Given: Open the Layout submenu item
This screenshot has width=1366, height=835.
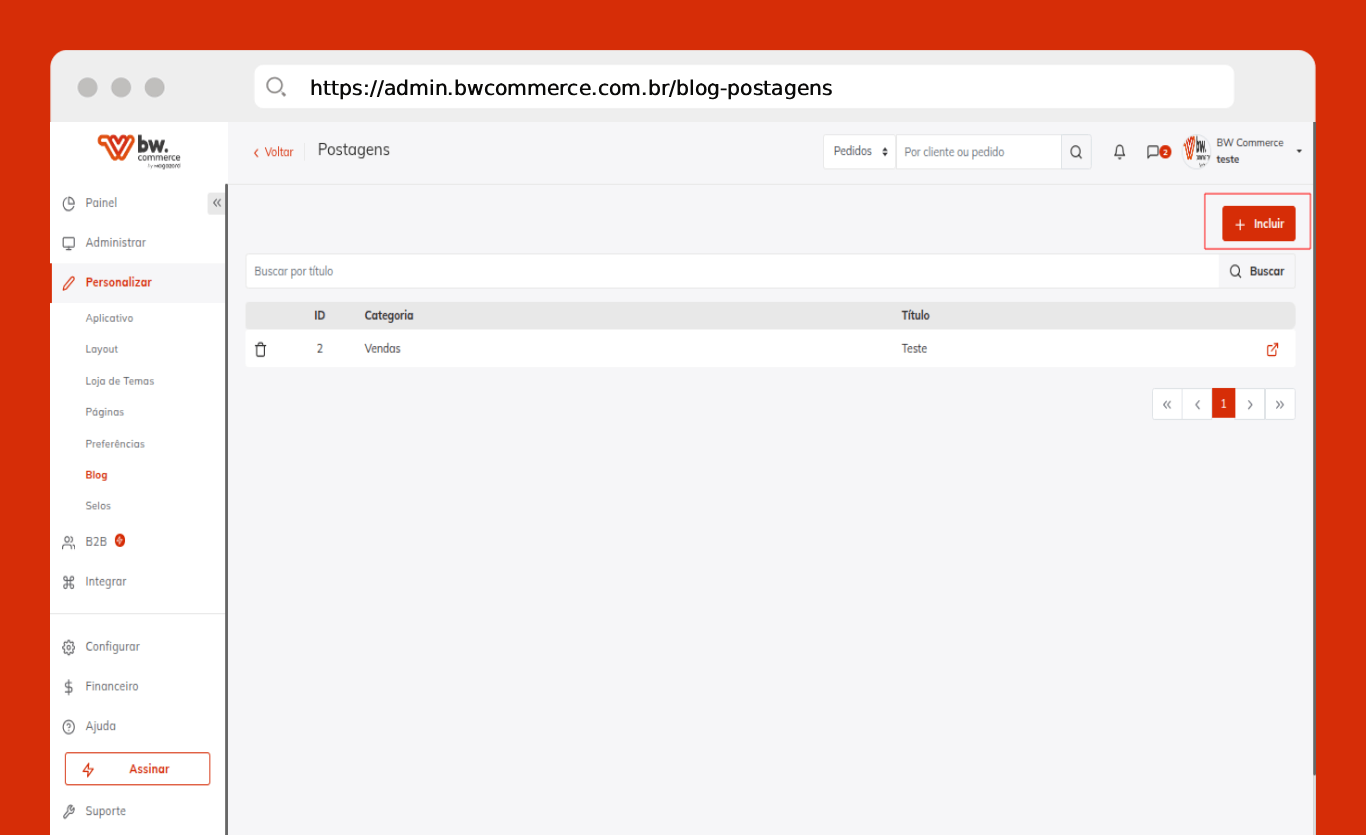Looking at the screenshot, I should click(102, 349).
